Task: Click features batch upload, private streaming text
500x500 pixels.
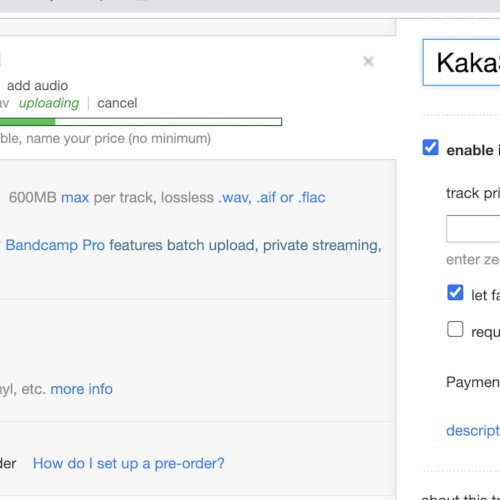Action: [x=245, y=245]
